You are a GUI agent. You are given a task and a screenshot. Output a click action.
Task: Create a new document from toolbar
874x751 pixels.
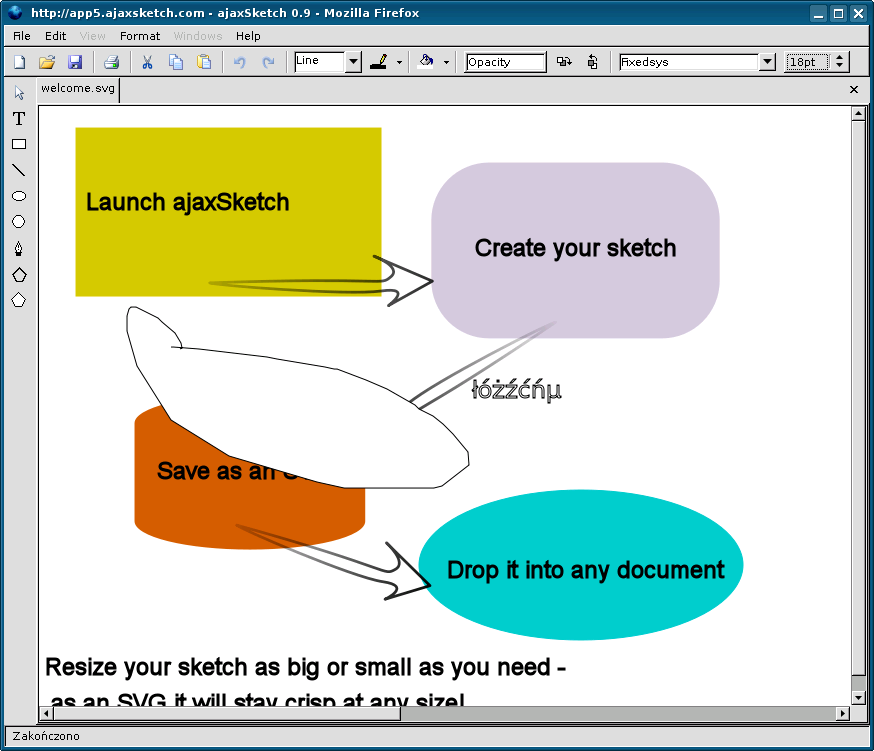(x=19, y=62)
